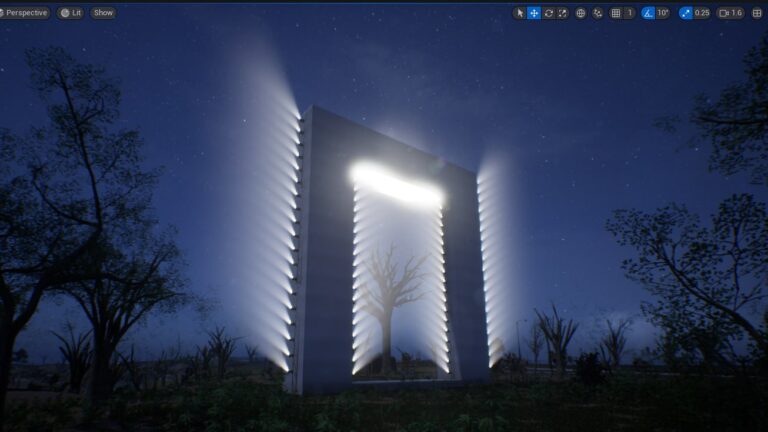Open the Perspective view type dropdown

[25, 13]
